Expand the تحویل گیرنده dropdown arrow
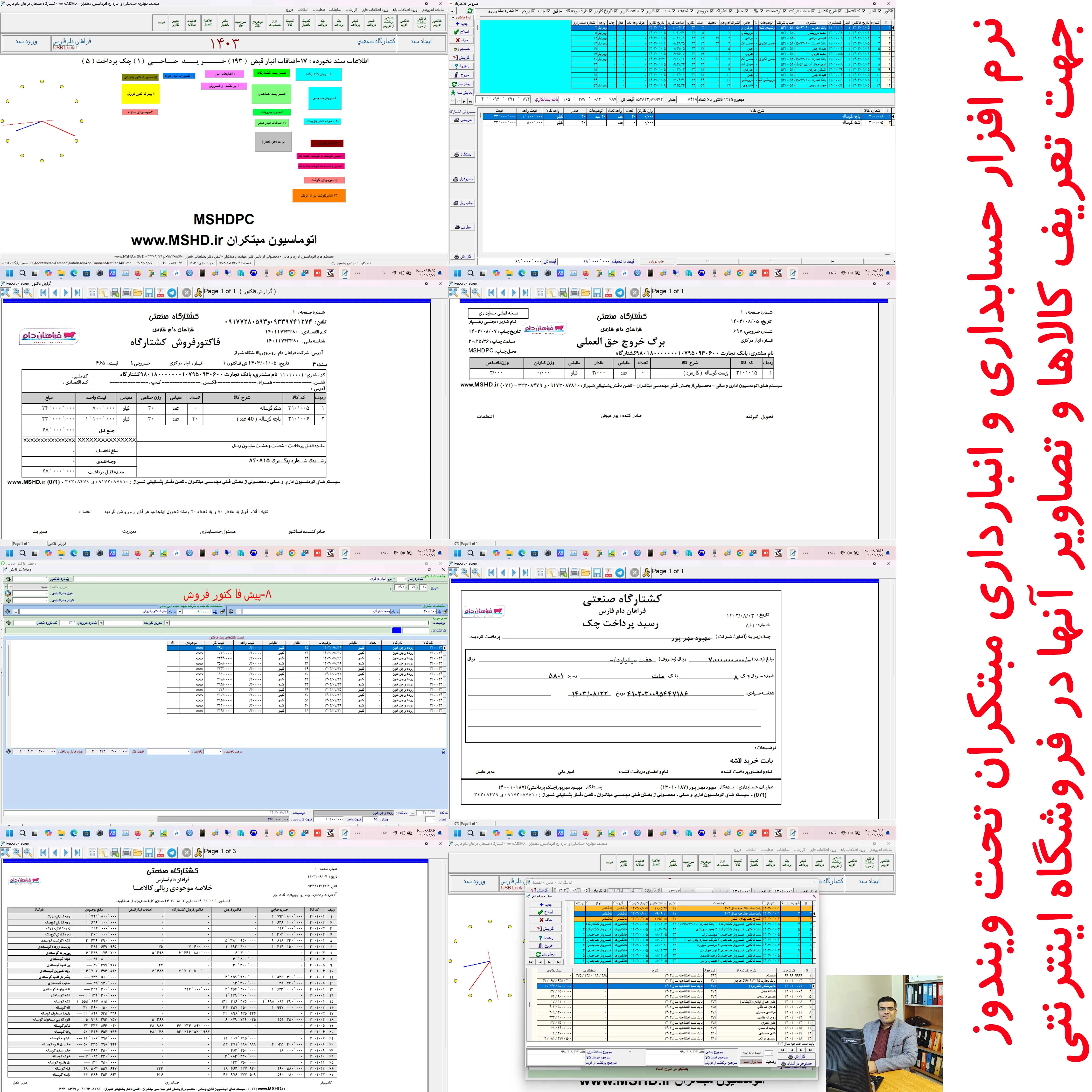1092x1092 pixels. pyautogui.click(x=101, y=623)
